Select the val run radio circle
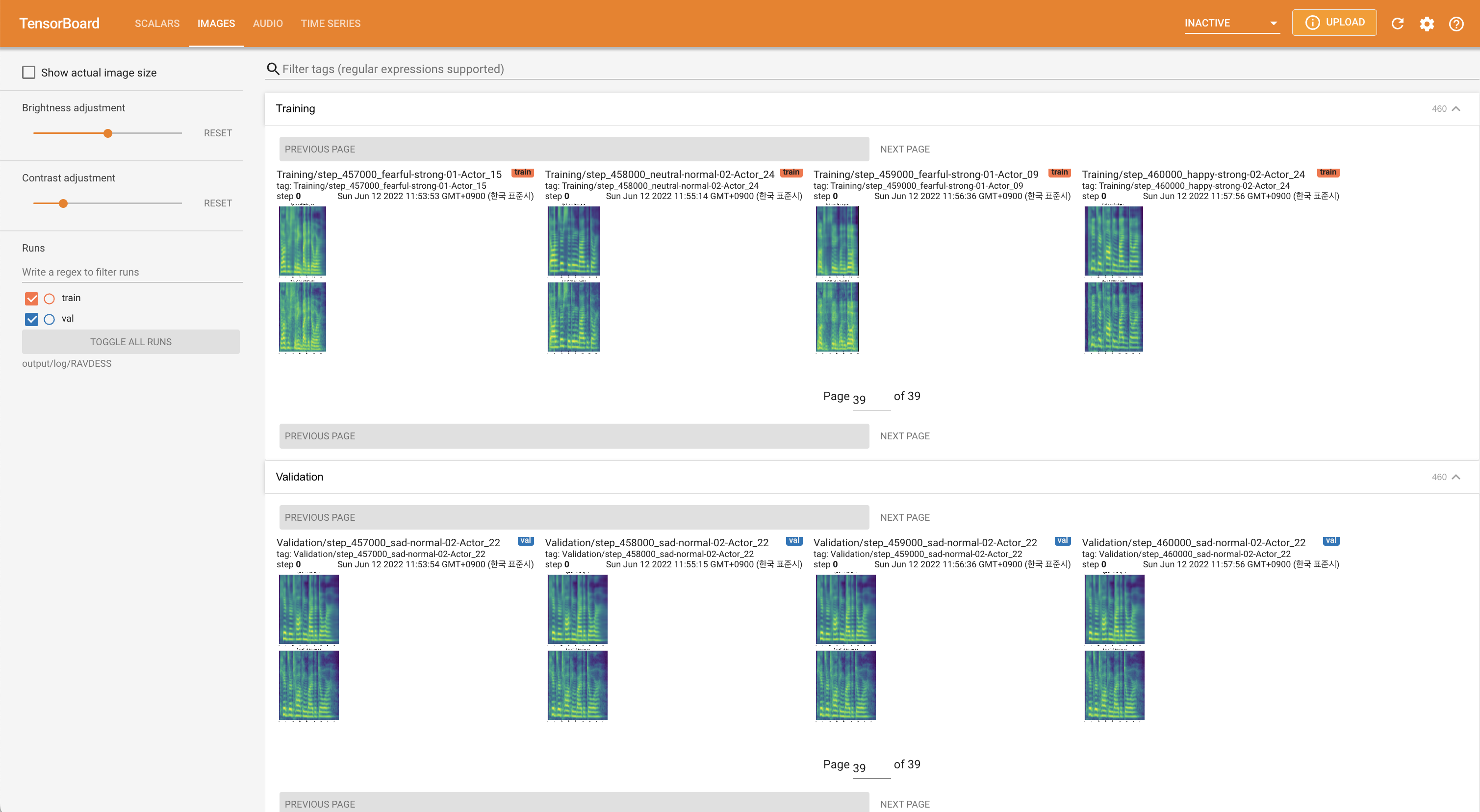1480x812 pixels. (50, 319)
